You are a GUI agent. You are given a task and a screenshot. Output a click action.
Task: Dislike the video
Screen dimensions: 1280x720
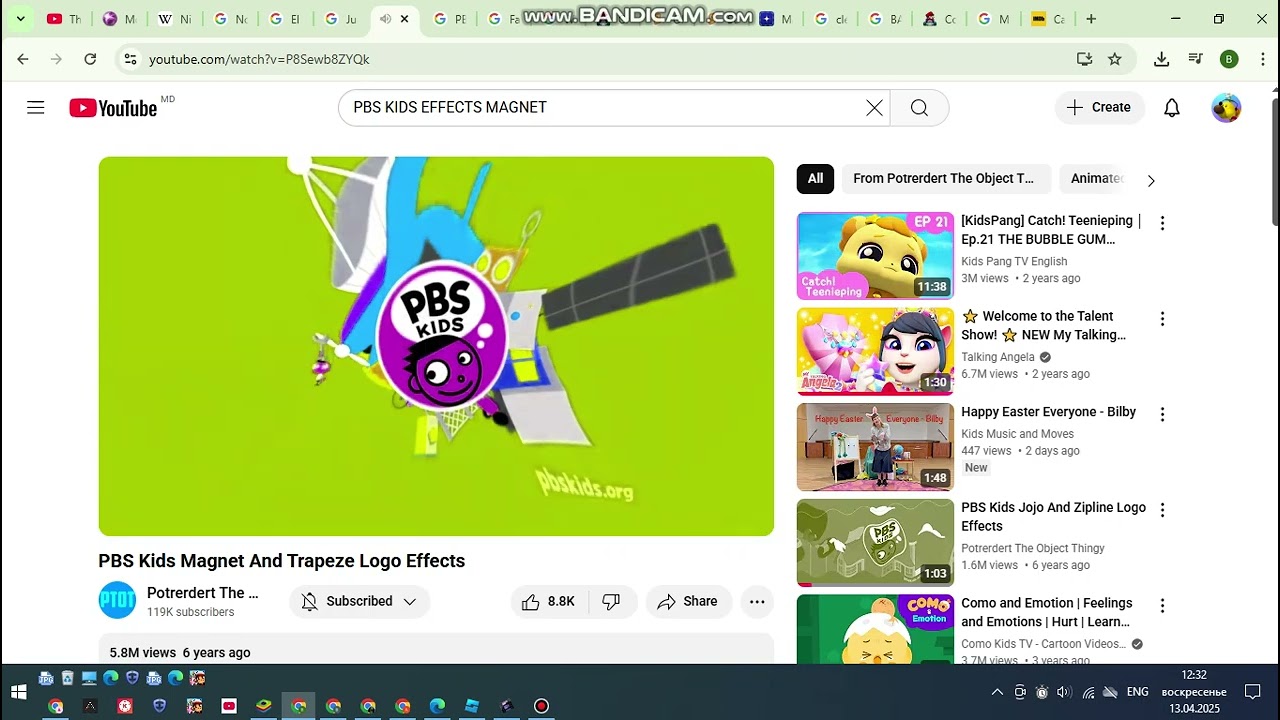pyautogui.click(x=612, y=601)
